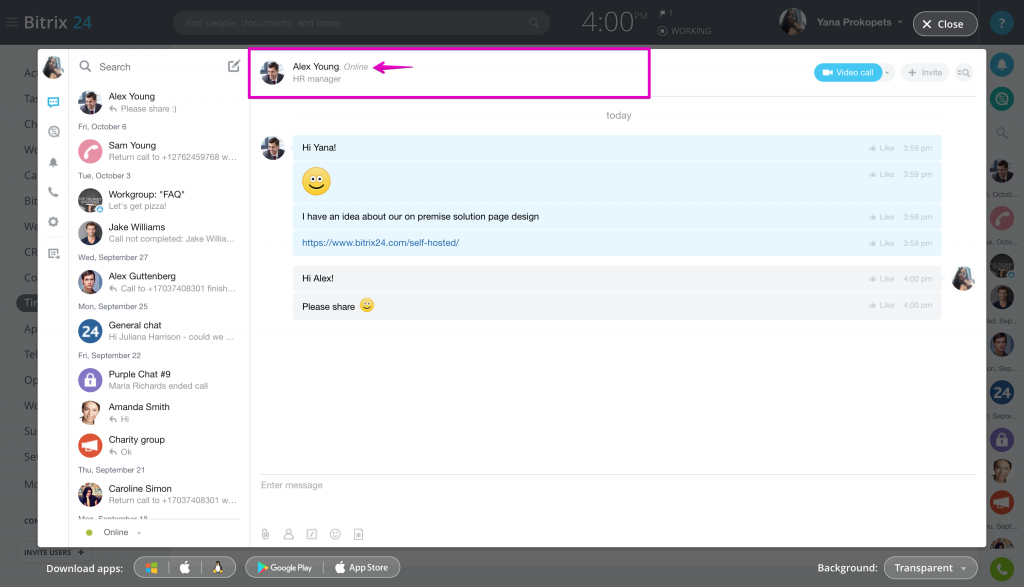The width and height of the screenshot is (1024, 587).
Task: Open Purple Chat #9
Action: coord(157,380)
